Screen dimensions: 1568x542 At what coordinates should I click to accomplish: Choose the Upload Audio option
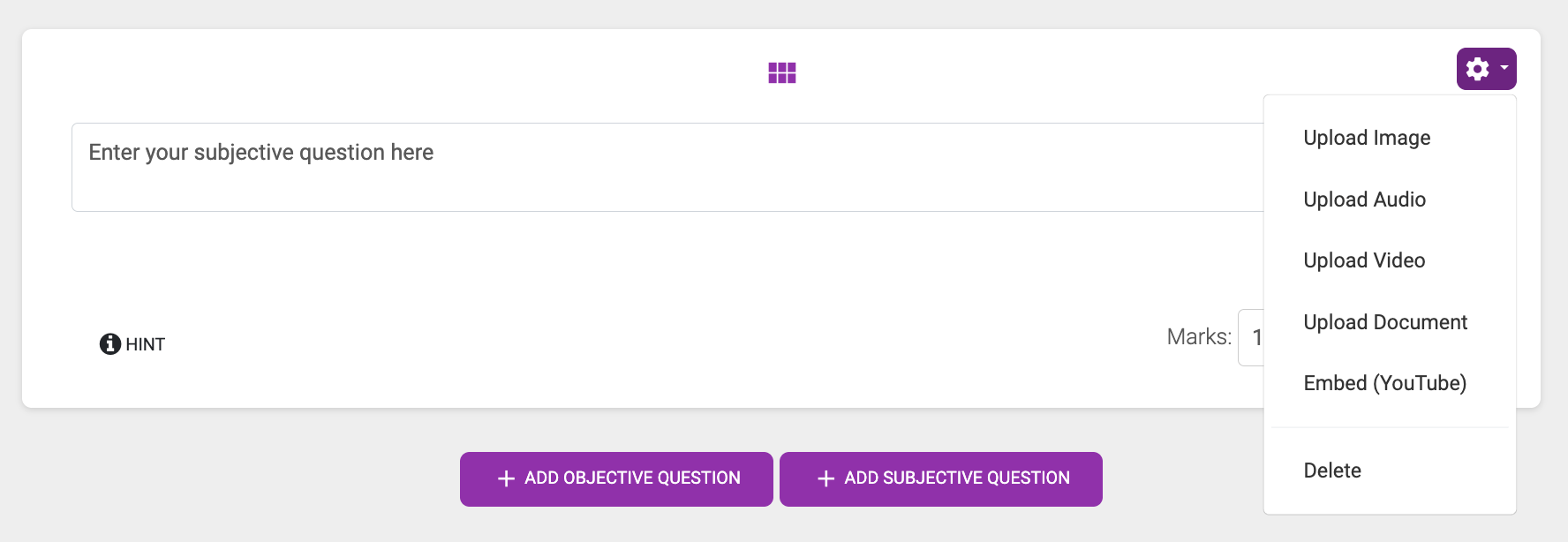coord(1364,199)
